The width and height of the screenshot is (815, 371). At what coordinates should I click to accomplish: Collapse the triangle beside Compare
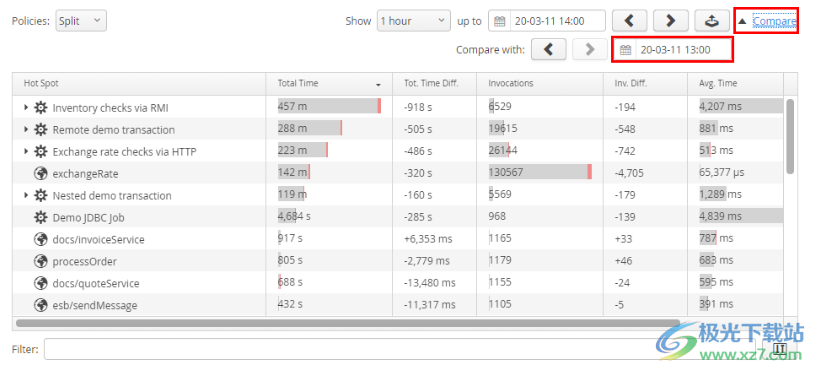[x=743, y=21]
